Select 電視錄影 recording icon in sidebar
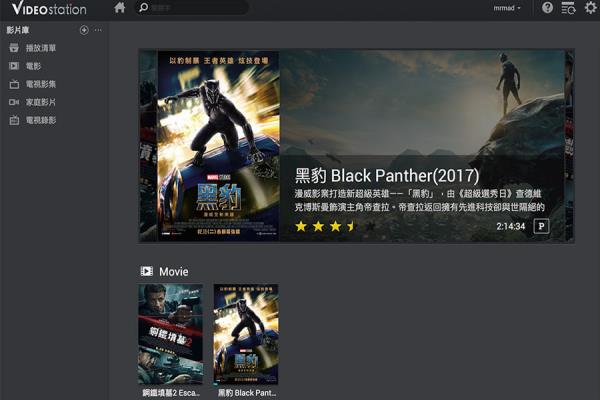The image size is (600, 400). point(14,120)
